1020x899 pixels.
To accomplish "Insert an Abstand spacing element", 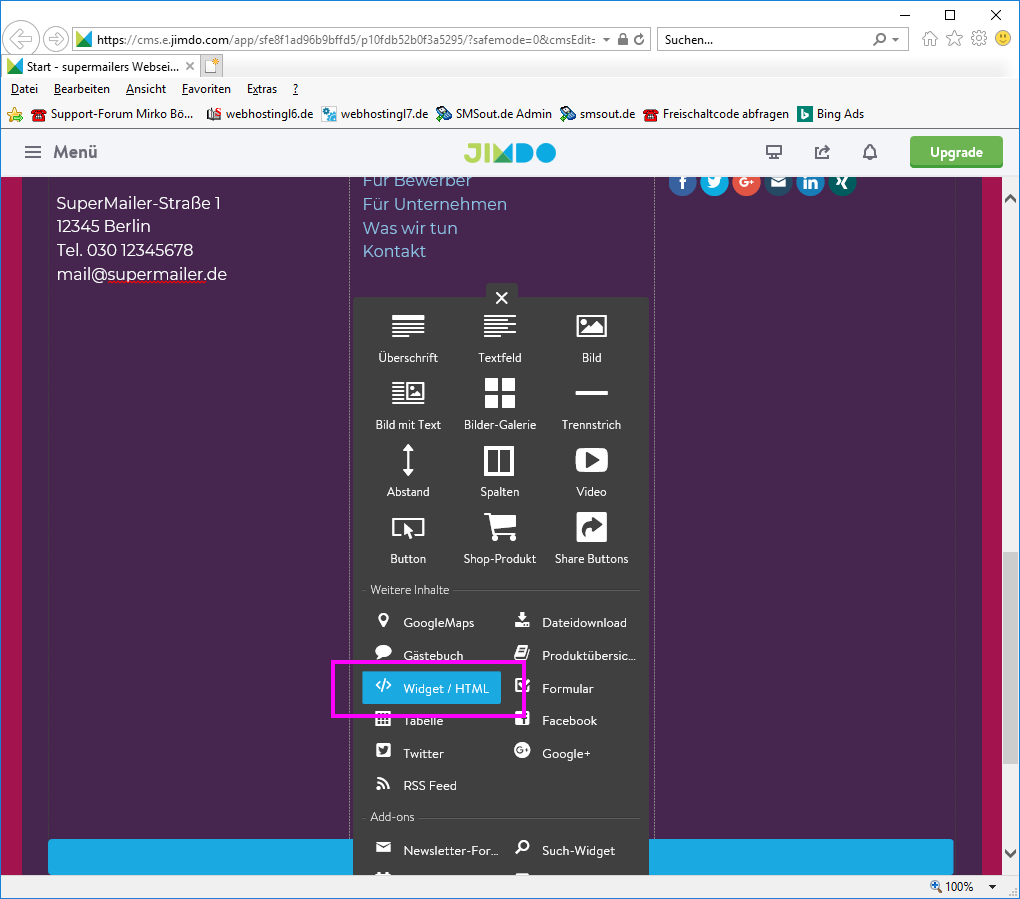I will pyautogui.click(x=408, y=471).
